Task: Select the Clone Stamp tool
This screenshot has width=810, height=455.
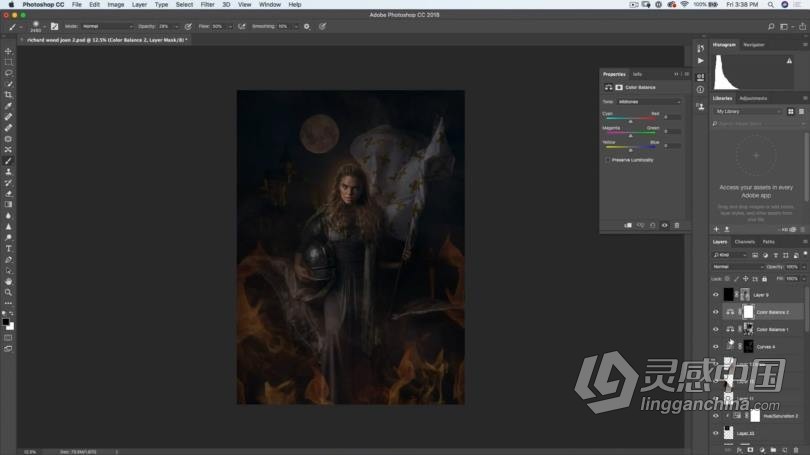Action: pyautogui.click(x=8, y=171)
